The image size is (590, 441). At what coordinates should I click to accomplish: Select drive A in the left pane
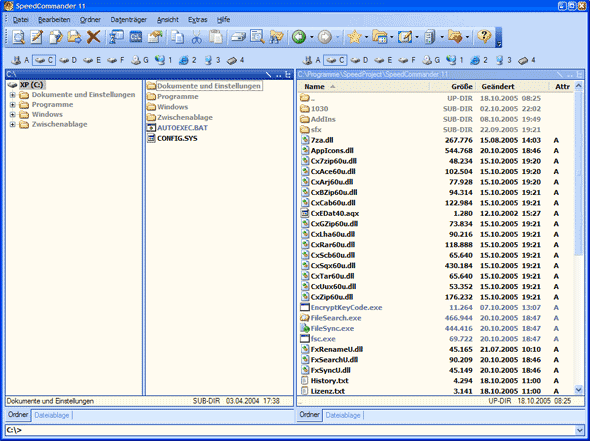(x=20, y=60)
